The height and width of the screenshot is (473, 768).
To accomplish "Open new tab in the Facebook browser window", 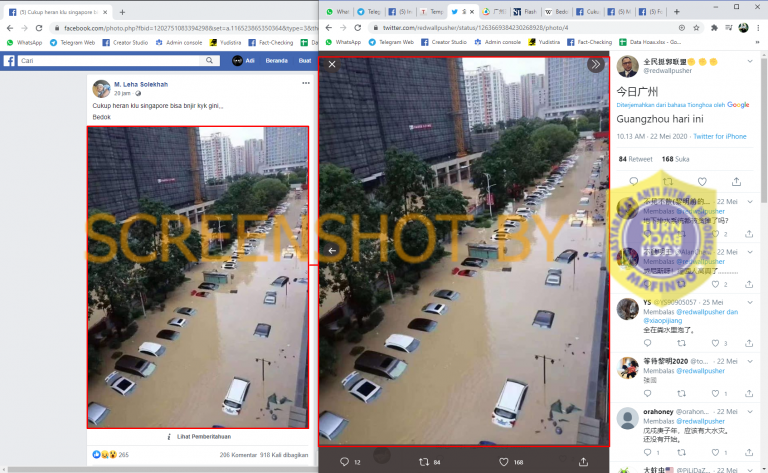I will pyautogui.click(x=122, y=12).
